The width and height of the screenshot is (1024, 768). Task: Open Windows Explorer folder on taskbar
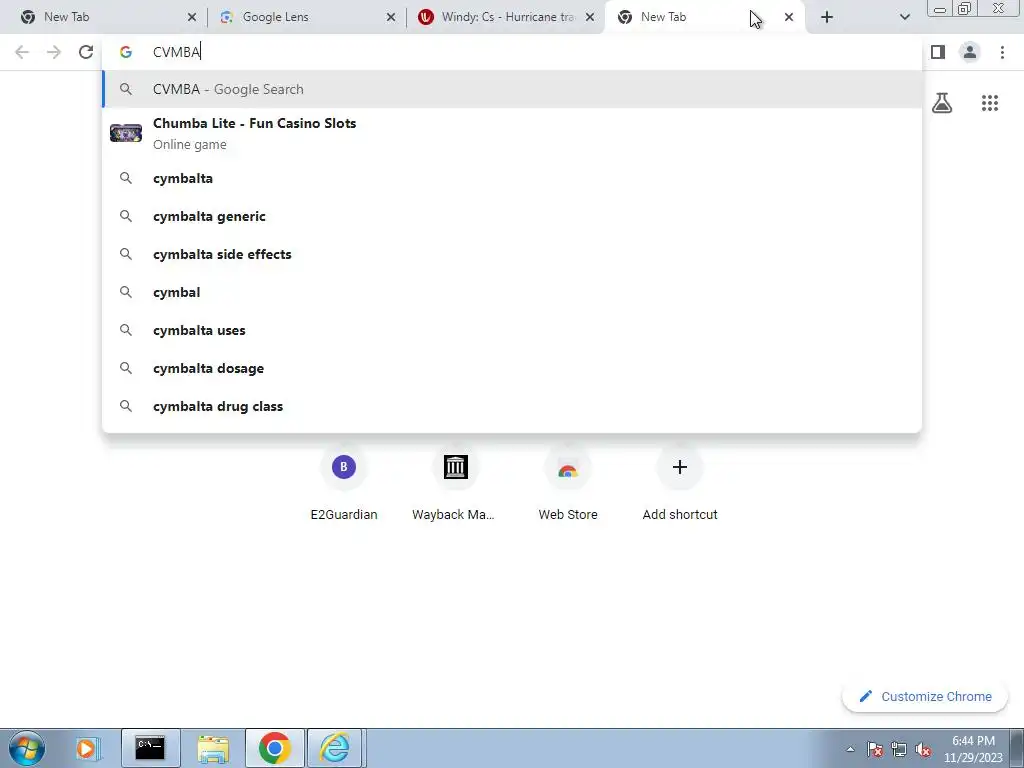tap(213, 748)
